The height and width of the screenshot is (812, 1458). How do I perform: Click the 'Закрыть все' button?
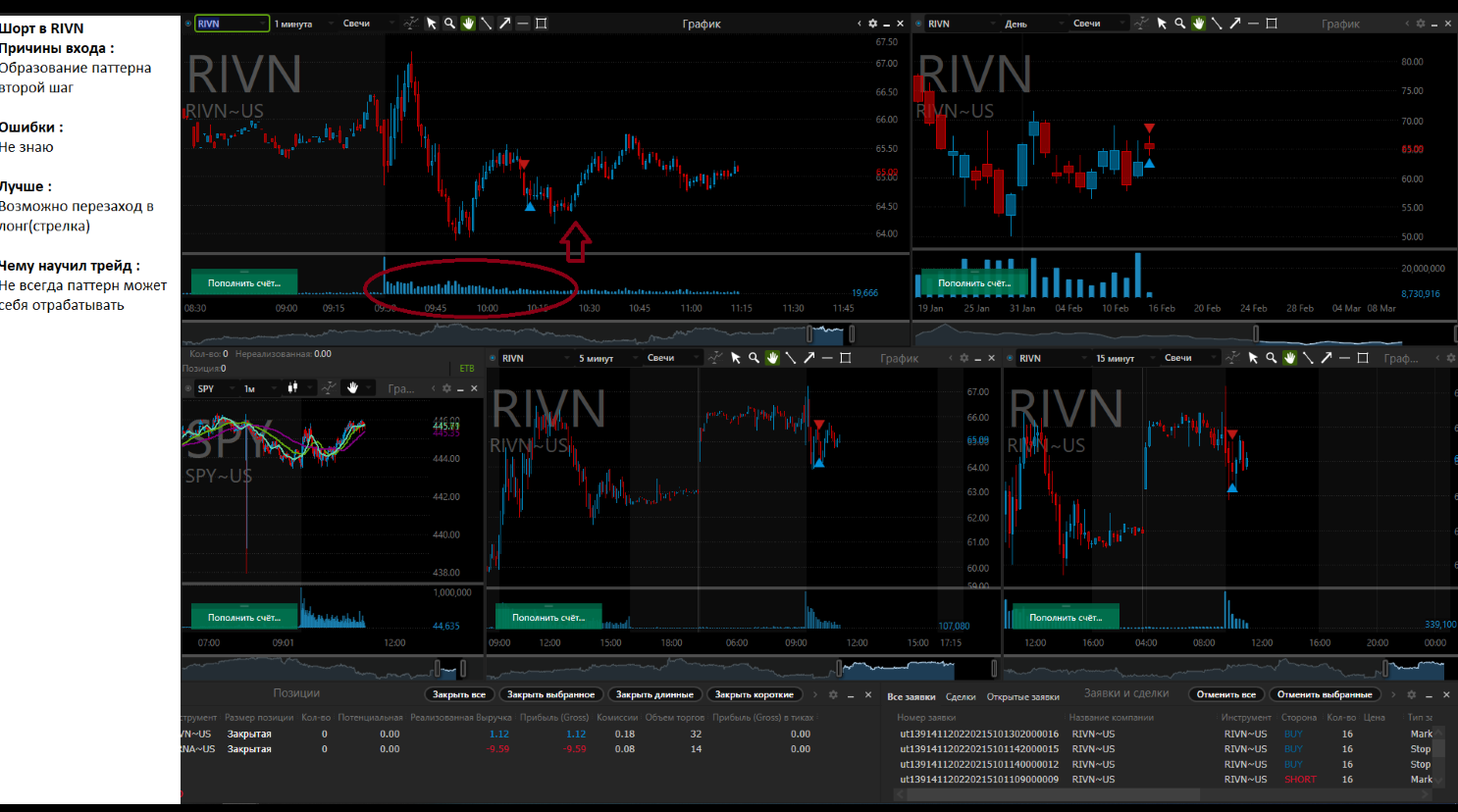coord(458,694)
